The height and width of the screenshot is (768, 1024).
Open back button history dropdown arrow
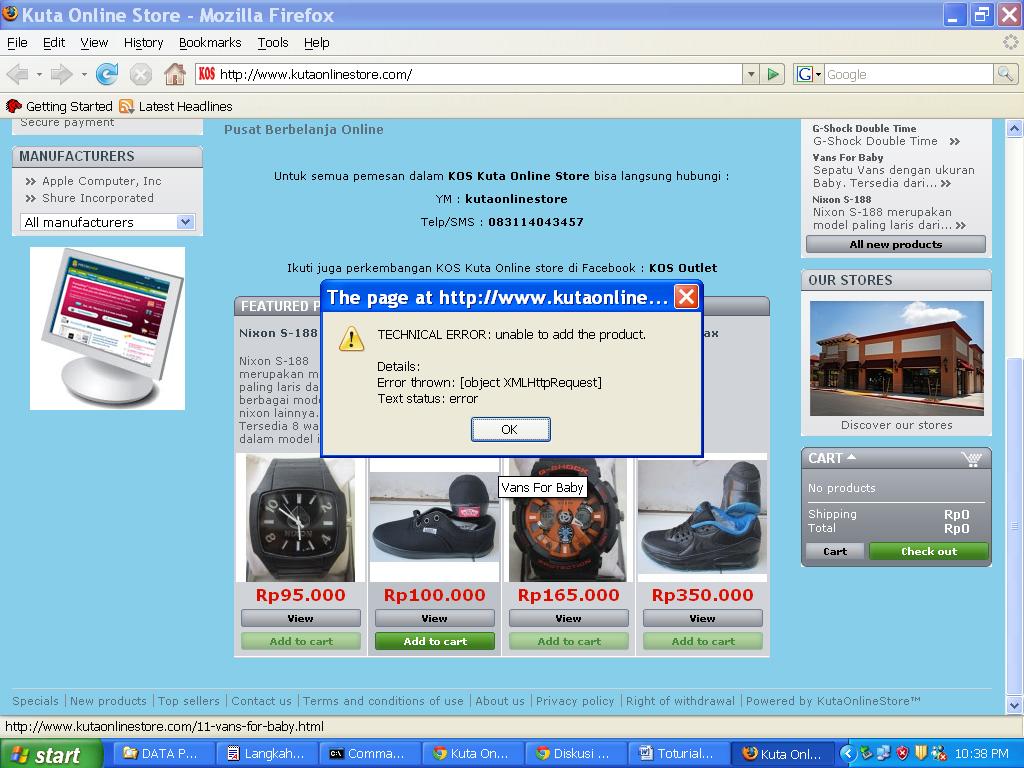(39, 74)
